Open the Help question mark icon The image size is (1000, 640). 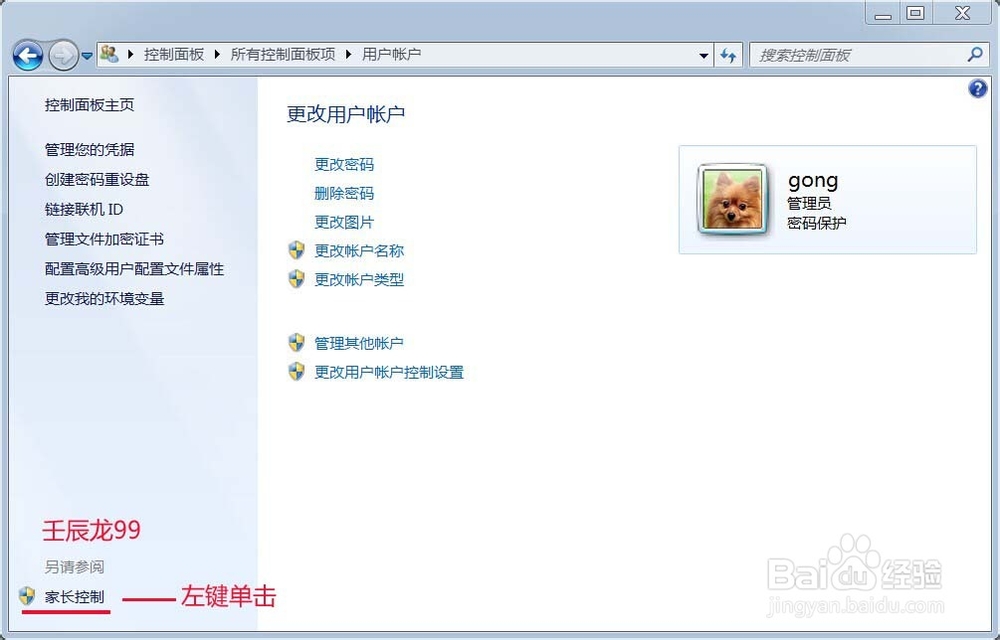click(977, 89)
